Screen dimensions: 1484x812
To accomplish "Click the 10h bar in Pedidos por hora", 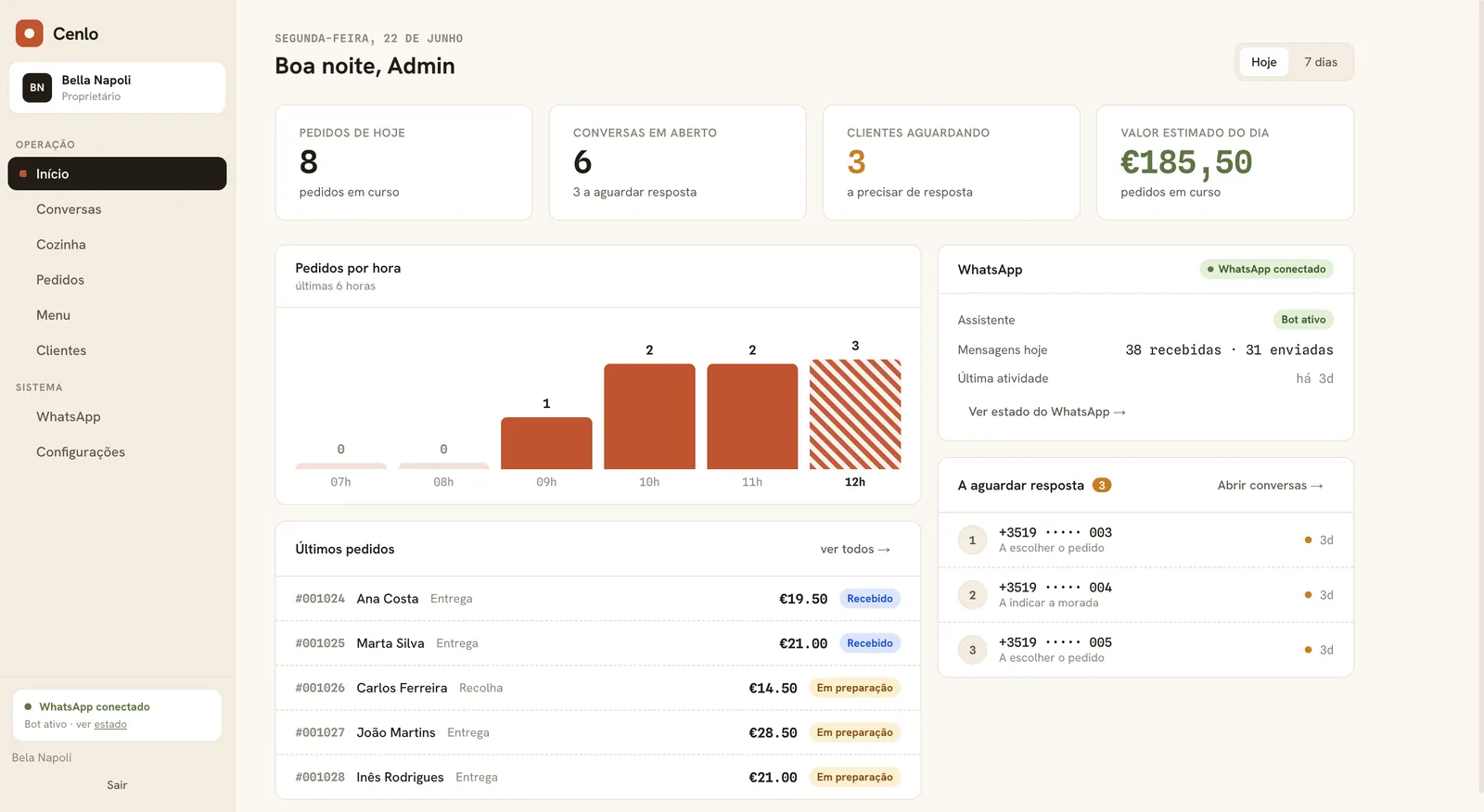I will [649, 416].
